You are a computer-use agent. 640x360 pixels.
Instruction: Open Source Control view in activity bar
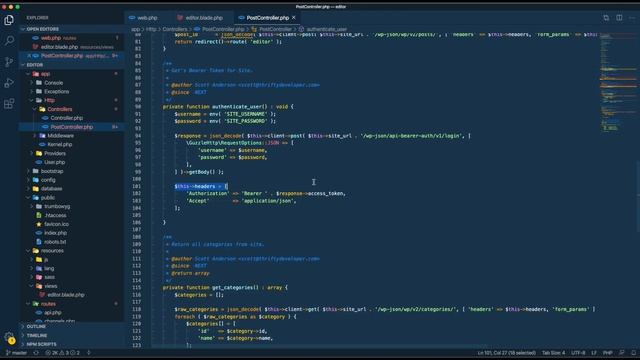click(x=9, y=62)
